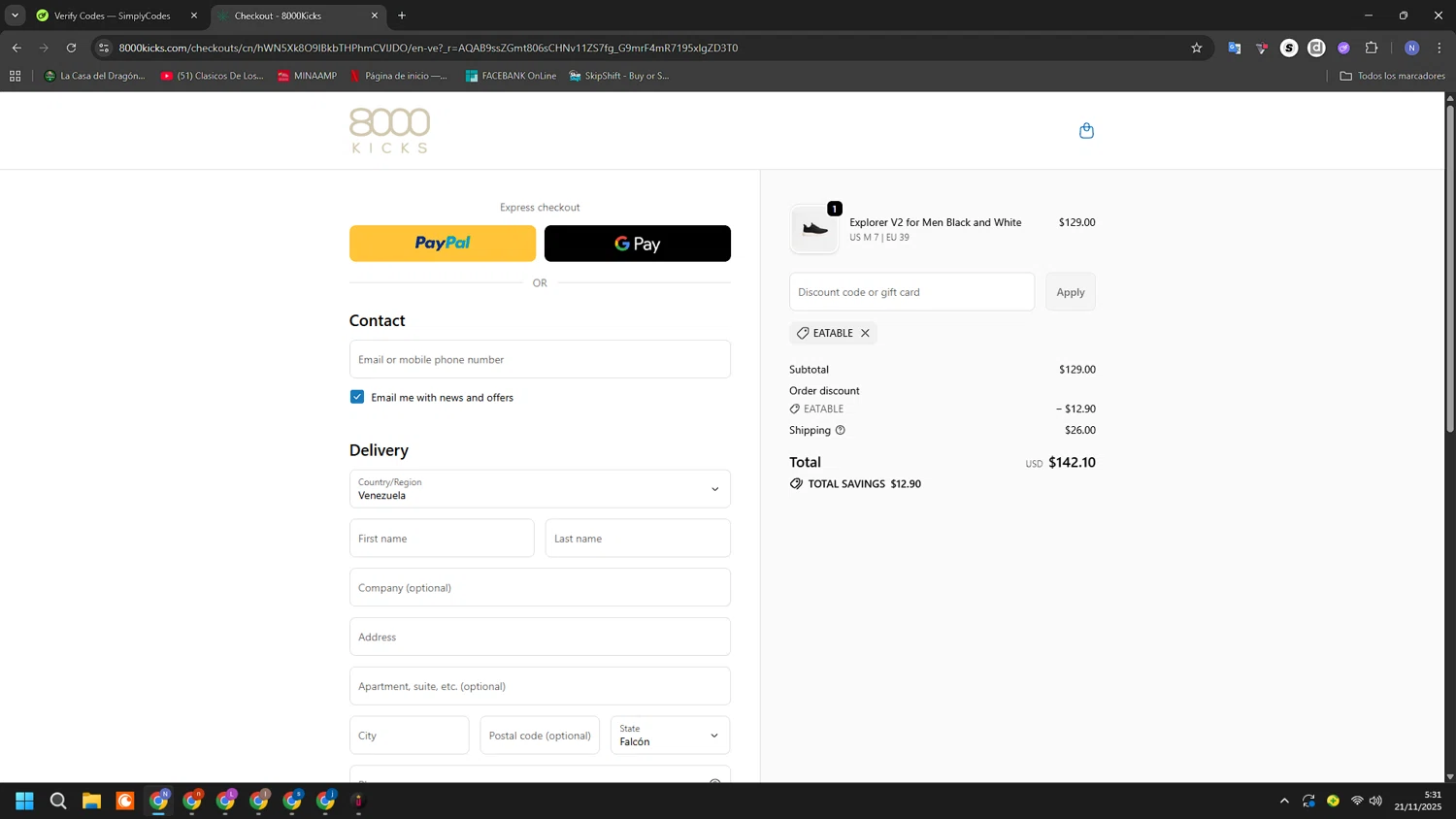
Task: Open the MINAAMP bookmark
Action: tap(307, 76)
